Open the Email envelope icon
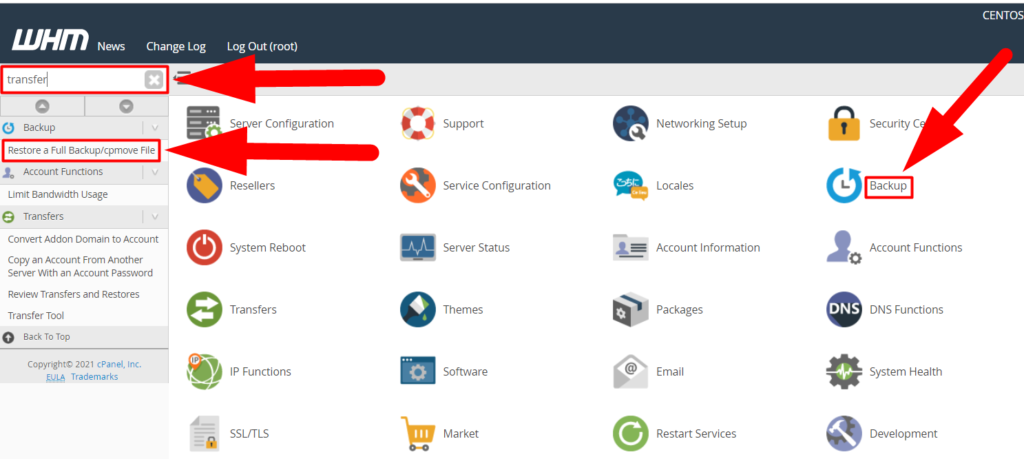Image resolution: width=1024 pixels, height=459 pixels. click(630, 372)
